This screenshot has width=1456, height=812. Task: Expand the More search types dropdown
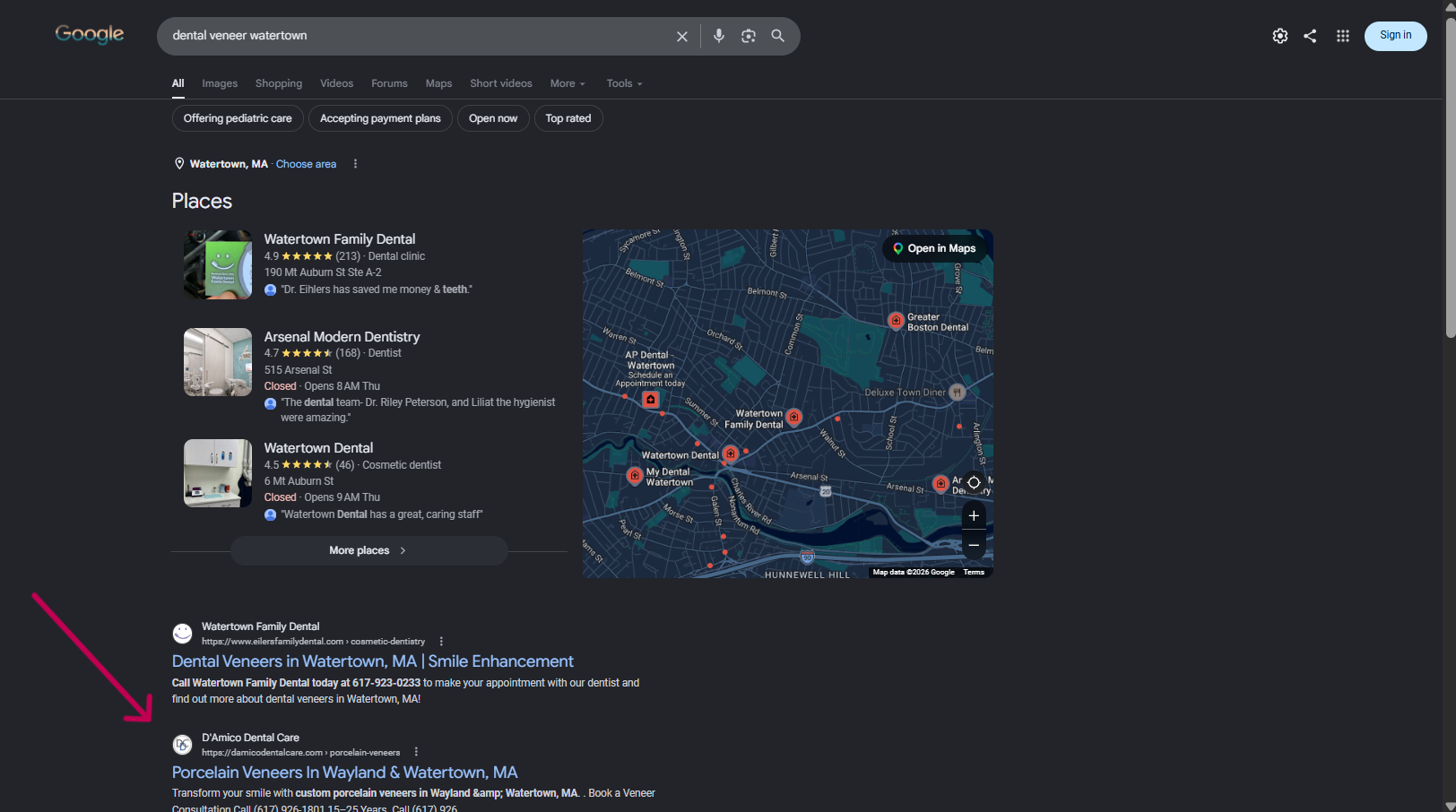[568, 83]
